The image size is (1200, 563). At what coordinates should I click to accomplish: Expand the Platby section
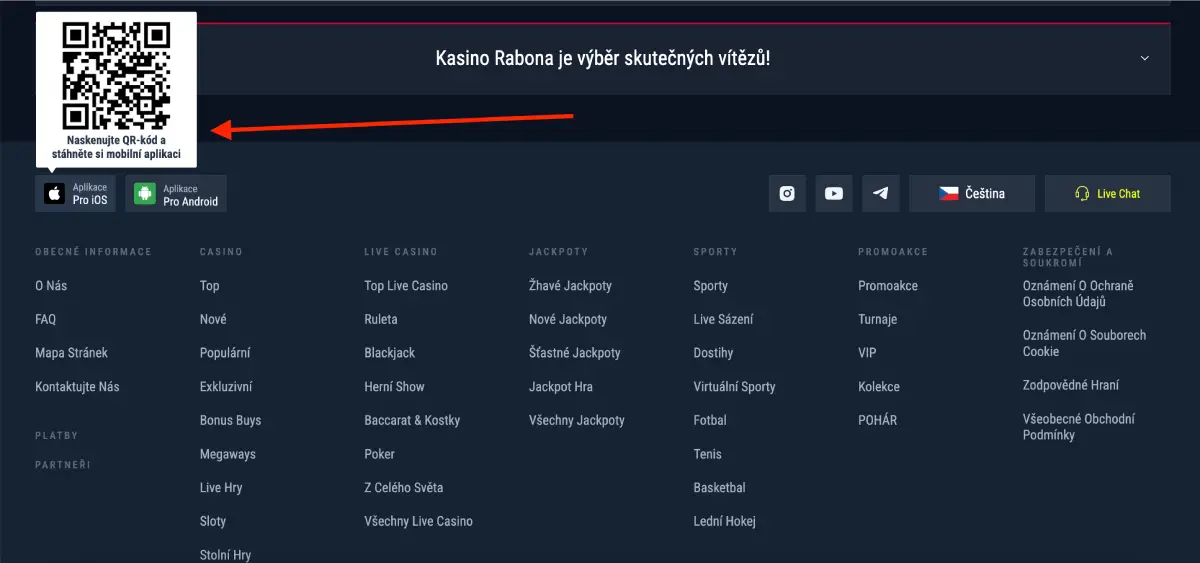pos(56,436)
